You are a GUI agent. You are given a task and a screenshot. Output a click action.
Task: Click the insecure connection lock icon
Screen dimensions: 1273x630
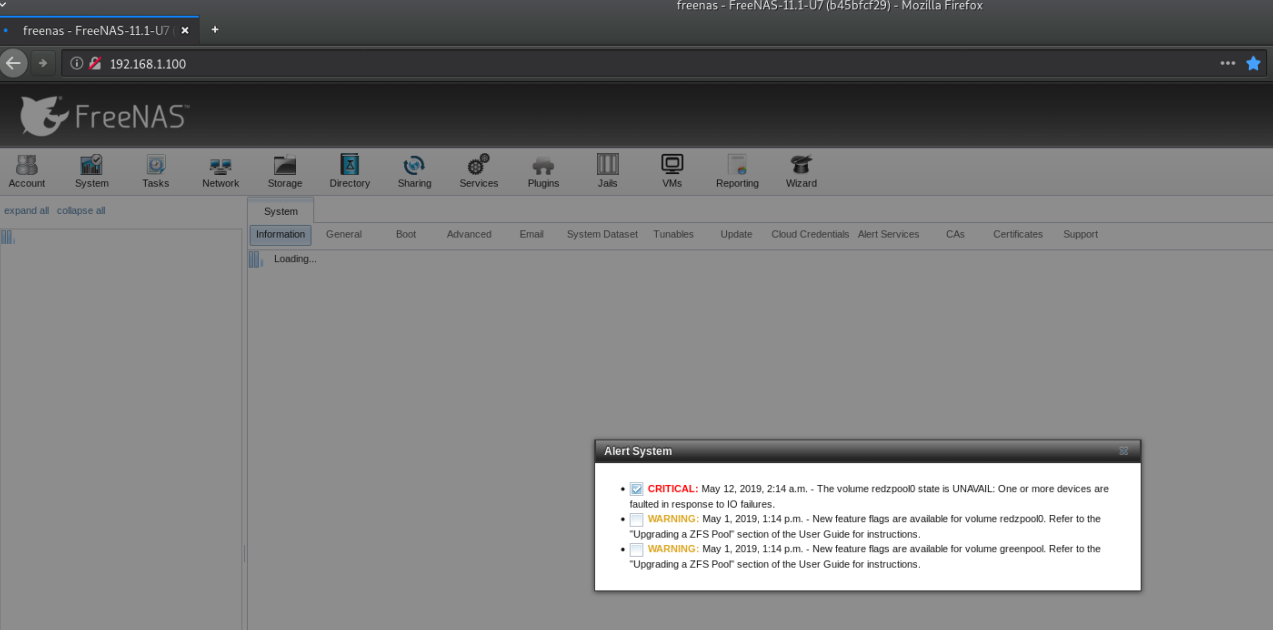95,63
